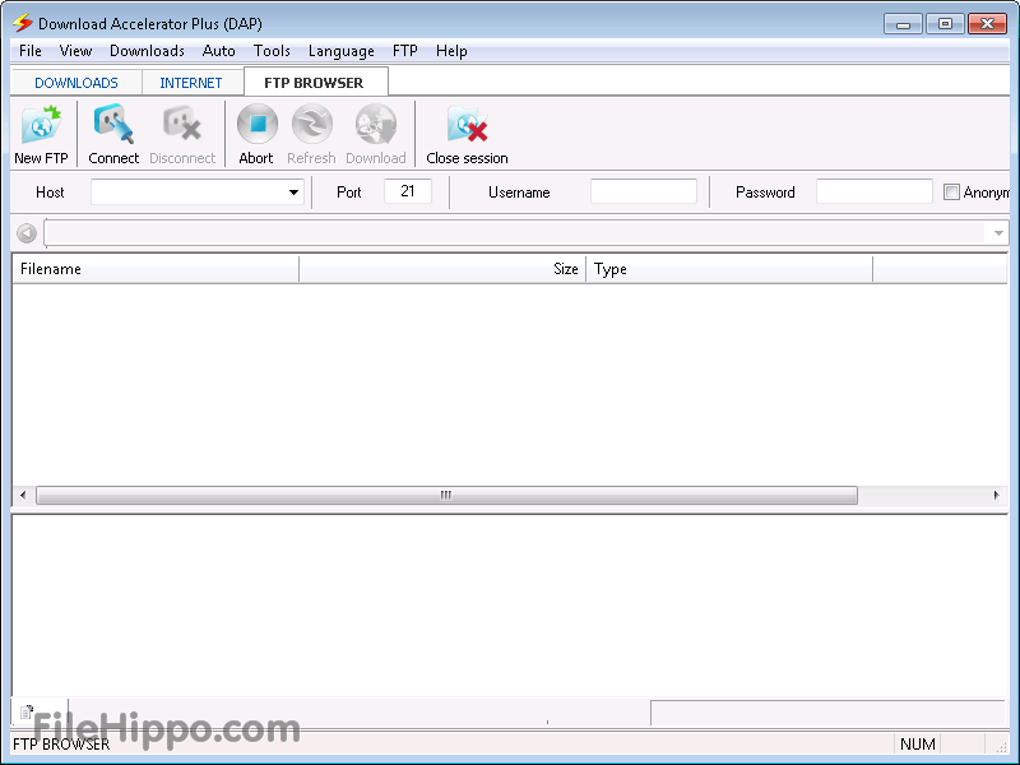This screenshot has height=765, width=1020.
Task: Switch to the INTERNET tab
Action: pyautogui.click(x=191, y=83)
